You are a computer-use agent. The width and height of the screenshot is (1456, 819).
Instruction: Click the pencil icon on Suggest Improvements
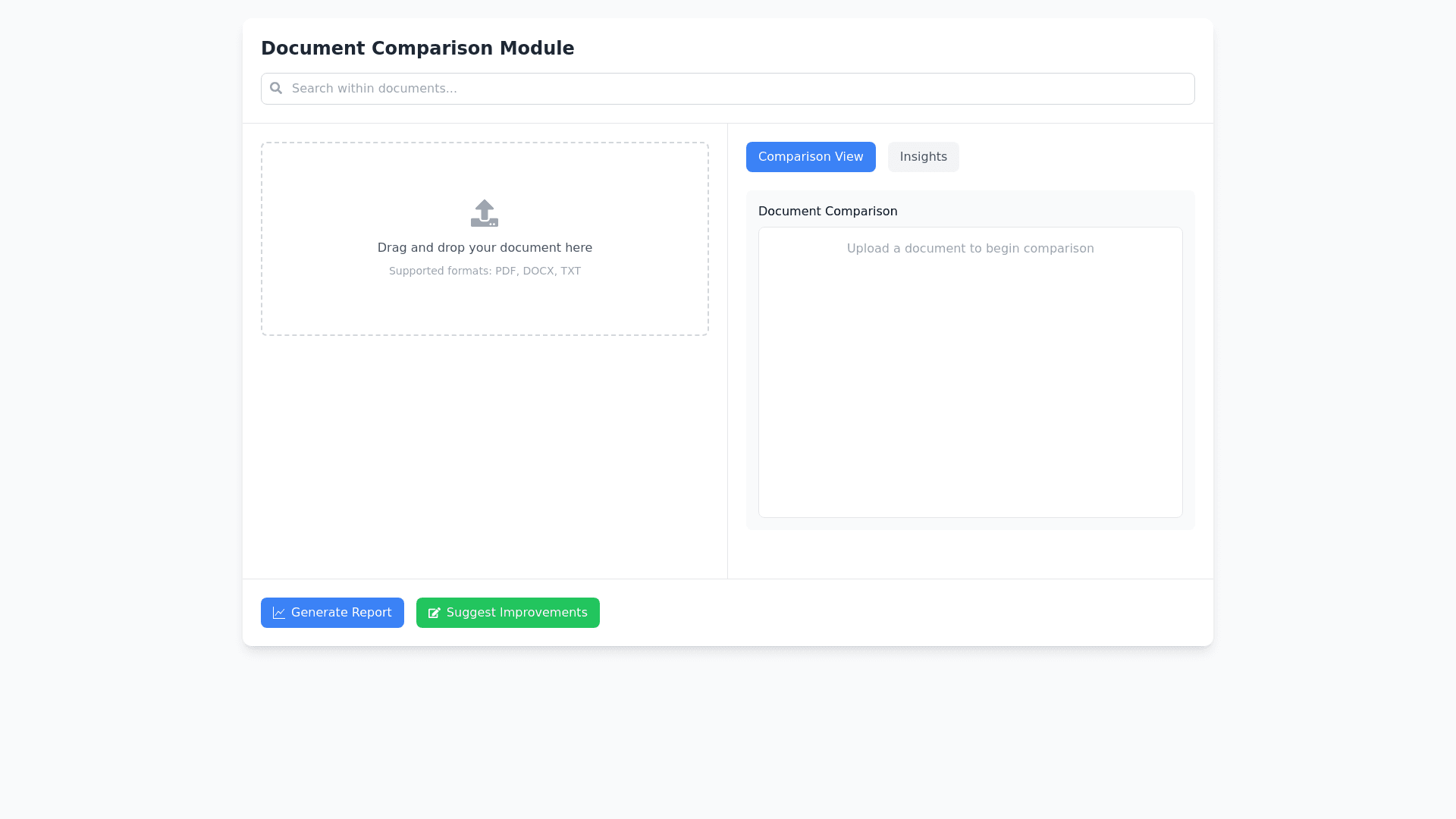(x=434, y=613)
